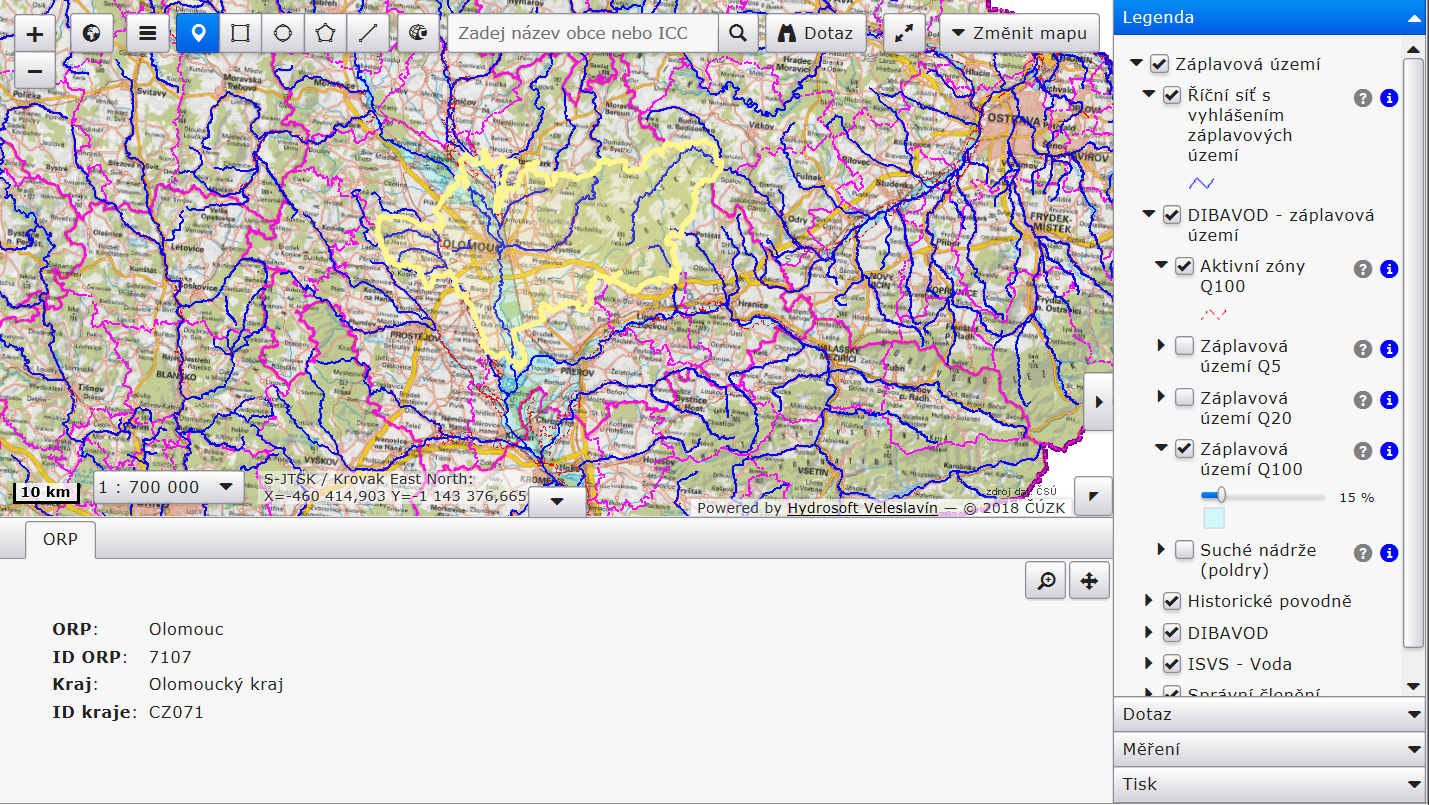Toggle the DIBAVOD group checkbox
Viewport: 1429px width, 805px height.
(1172, 633)
